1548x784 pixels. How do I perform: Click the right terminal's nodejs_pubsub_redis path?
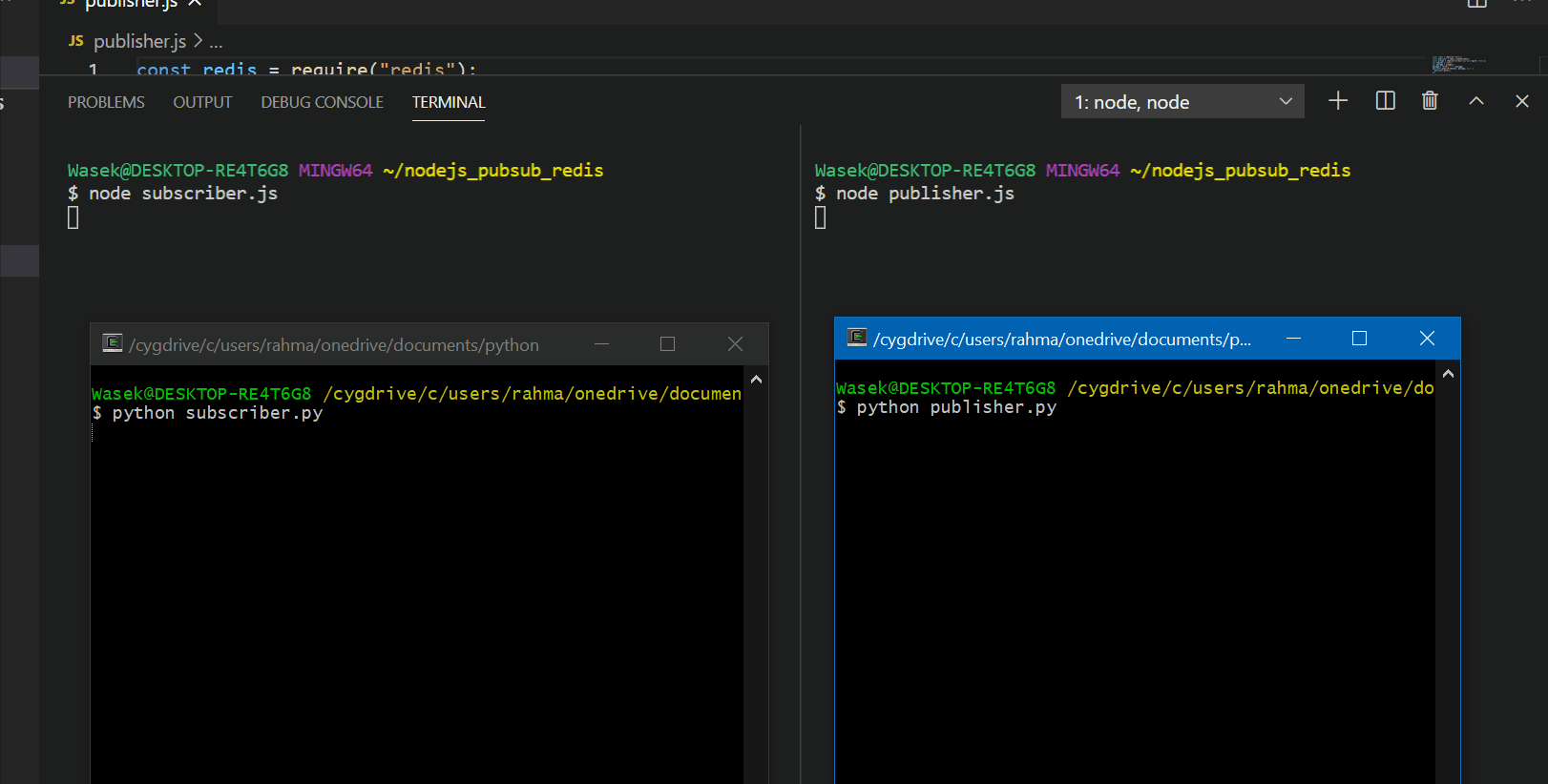pyautogui.click(x=1240, y=171)
